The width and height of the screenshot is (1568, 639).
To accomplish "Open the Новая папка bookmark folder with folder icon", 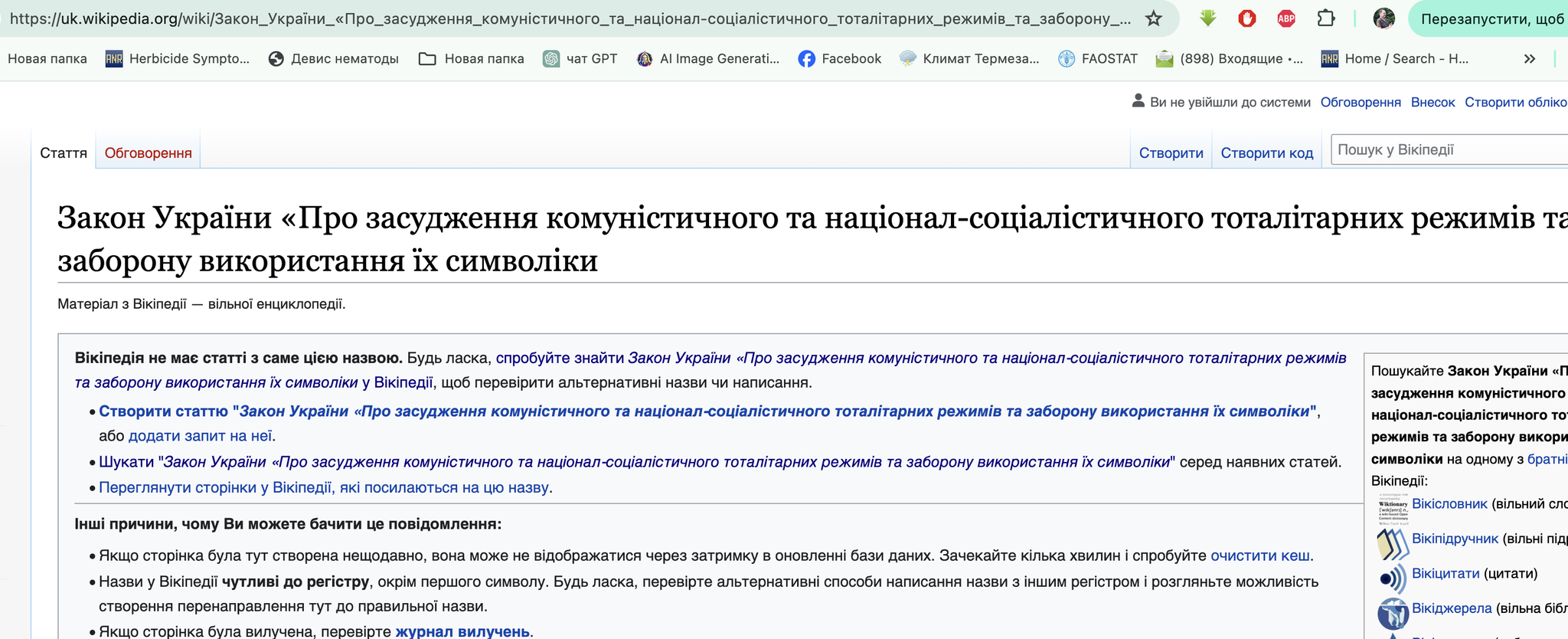I will click(x=472, y=59).
